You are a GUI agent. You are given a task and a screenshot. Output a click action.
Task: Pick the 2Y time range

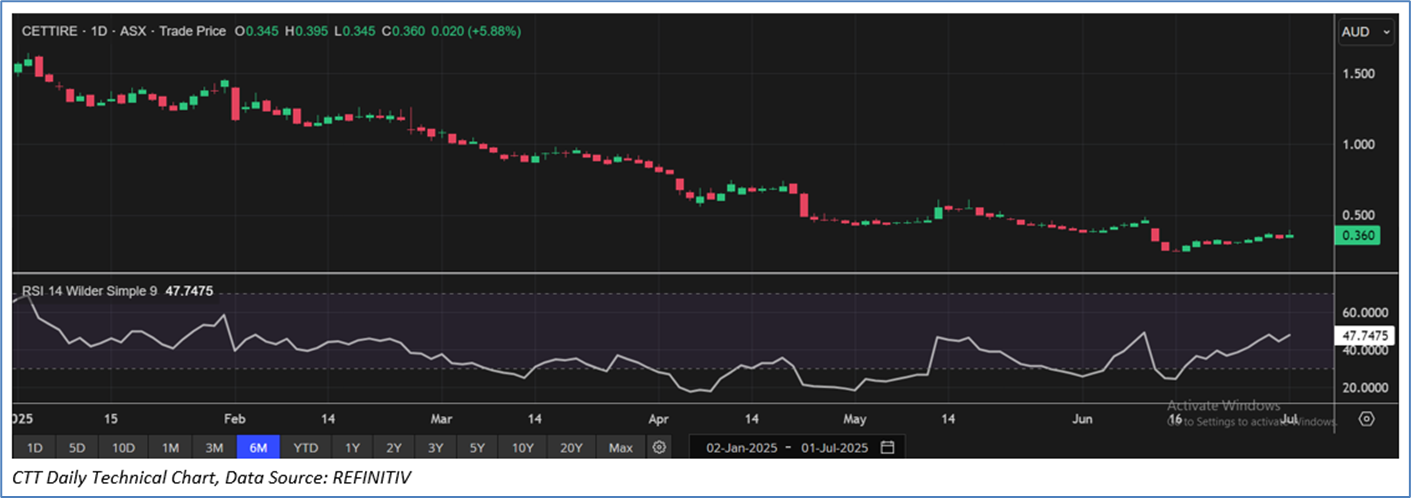[x=394, y=447]
